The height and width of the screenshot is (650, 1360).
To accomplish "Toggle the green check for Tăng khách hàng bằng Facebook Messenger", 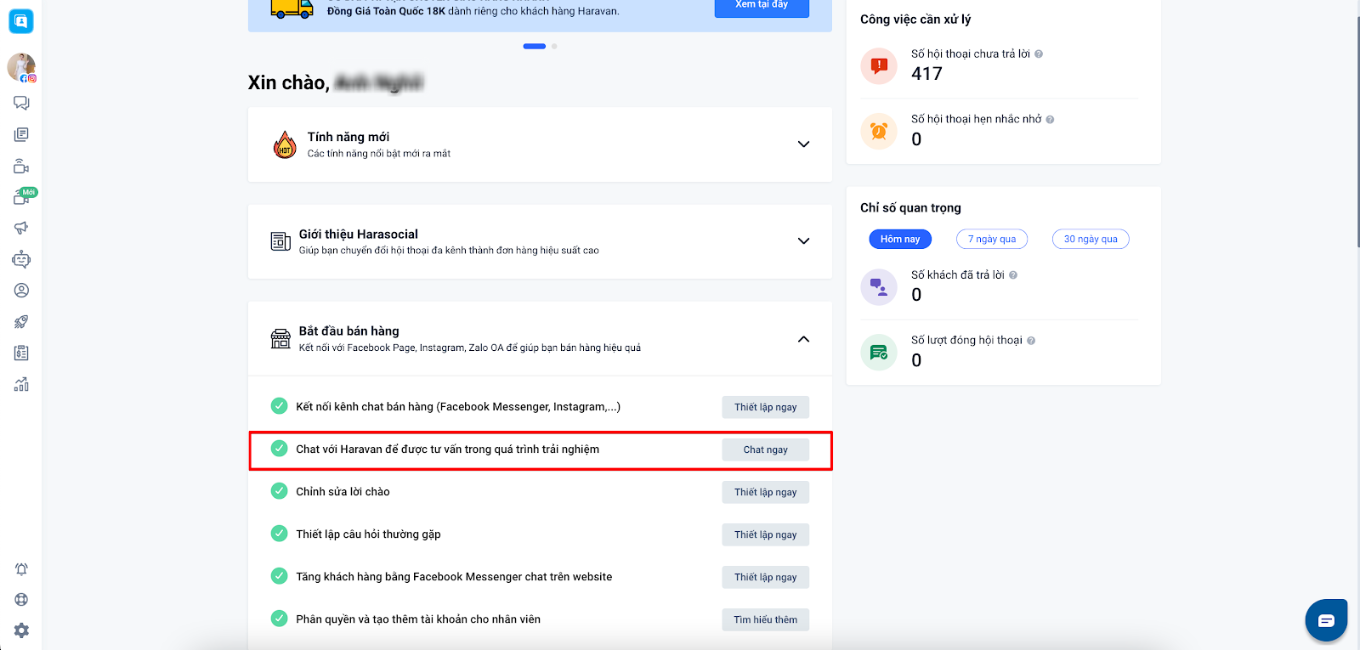I will point(279,576).
